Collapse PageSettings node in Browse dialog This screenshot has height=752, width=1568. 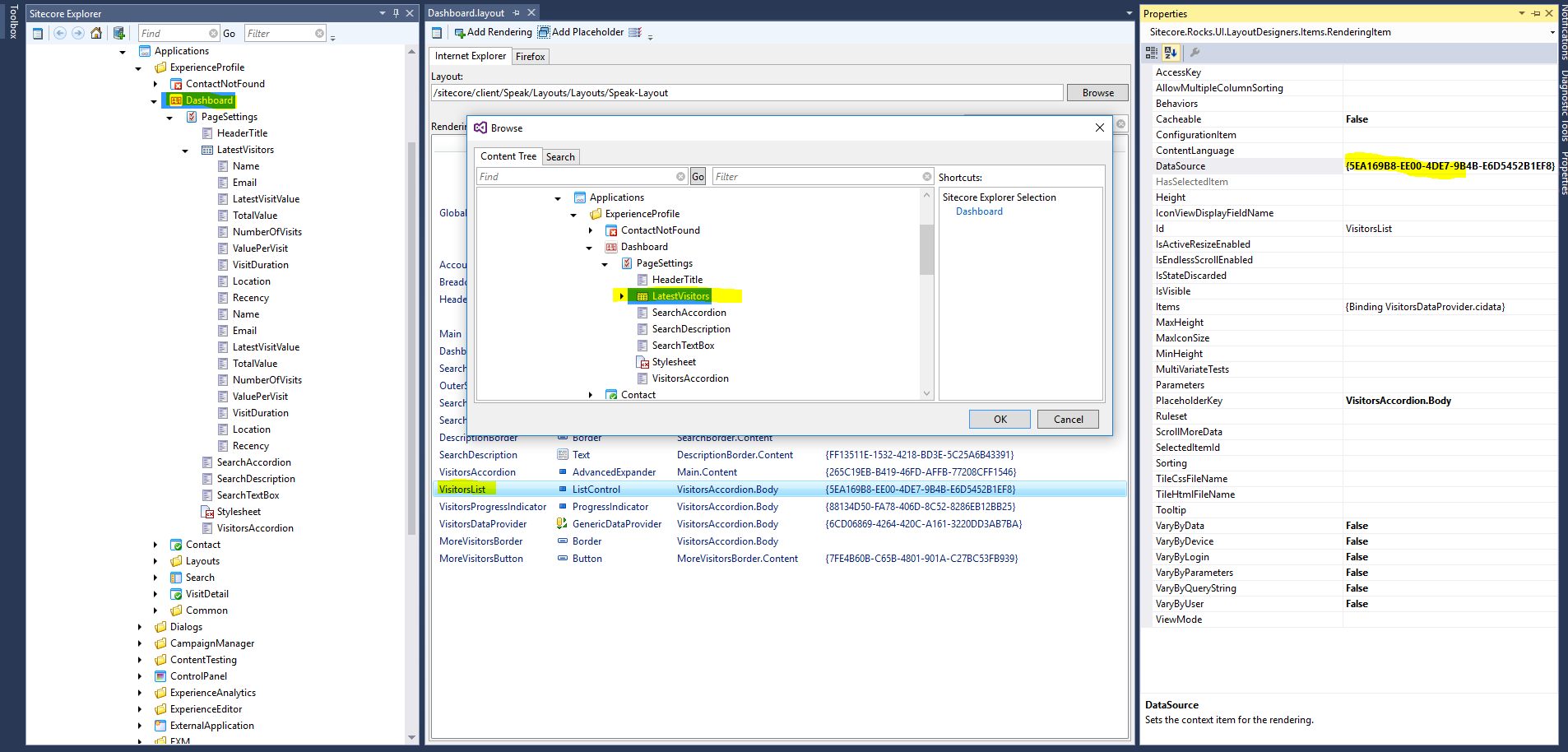[605, 264]
